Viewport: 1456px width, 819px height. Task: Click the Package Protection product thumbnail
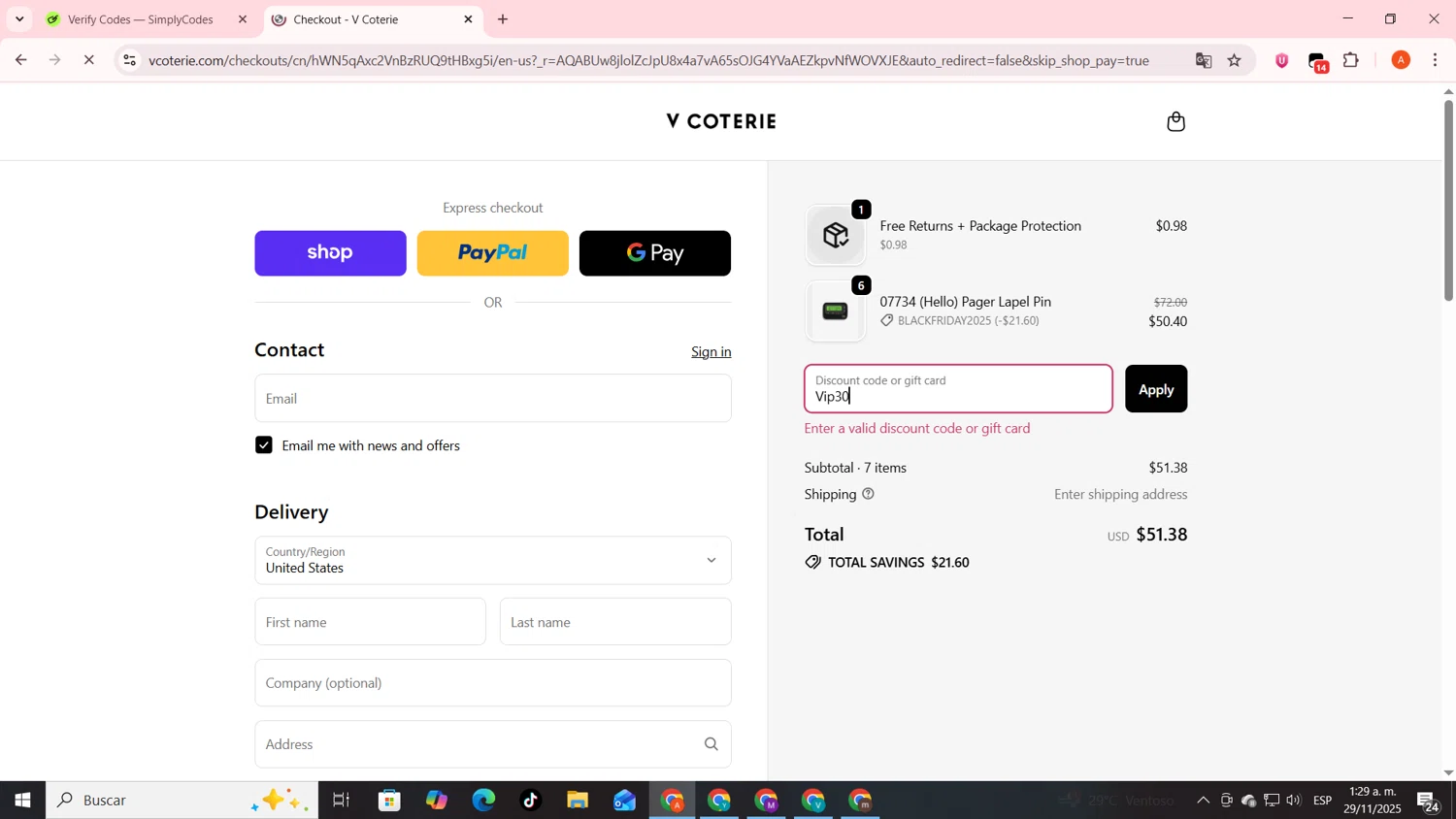click(836, 236)
